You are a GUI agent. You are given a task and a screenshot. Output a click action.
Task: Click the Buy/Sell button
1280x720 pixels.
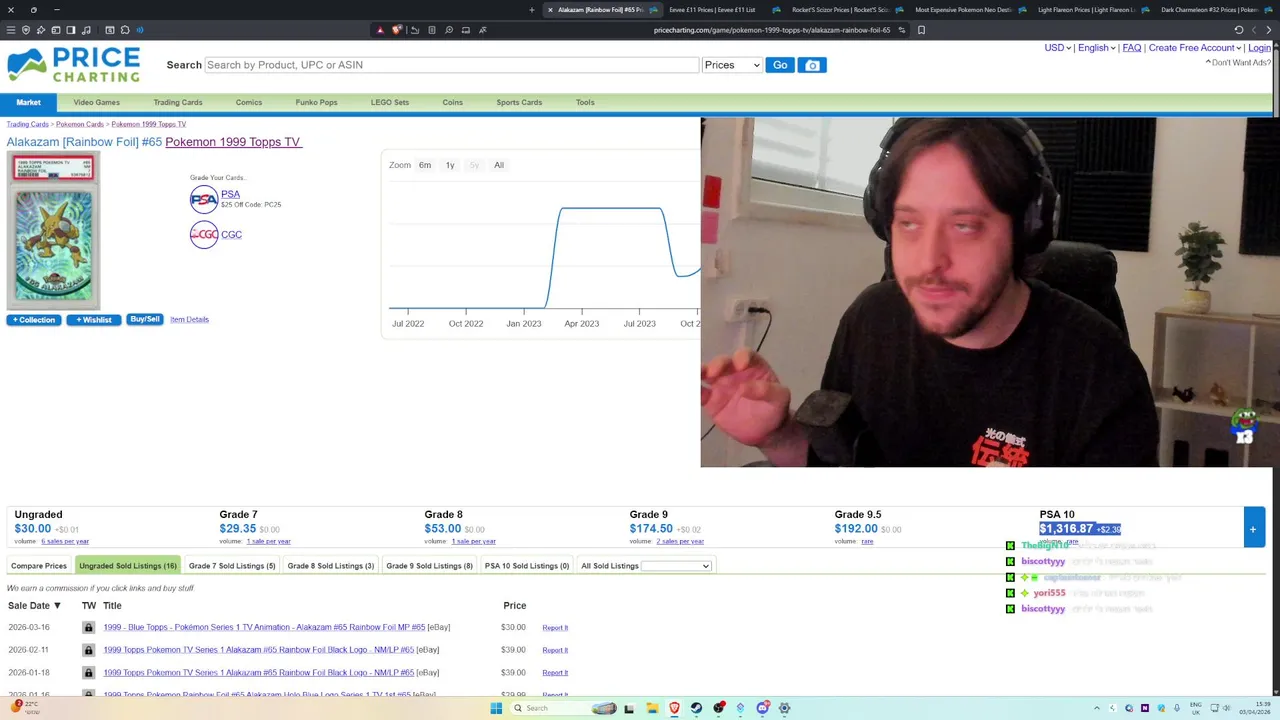[x=145, y=320]
